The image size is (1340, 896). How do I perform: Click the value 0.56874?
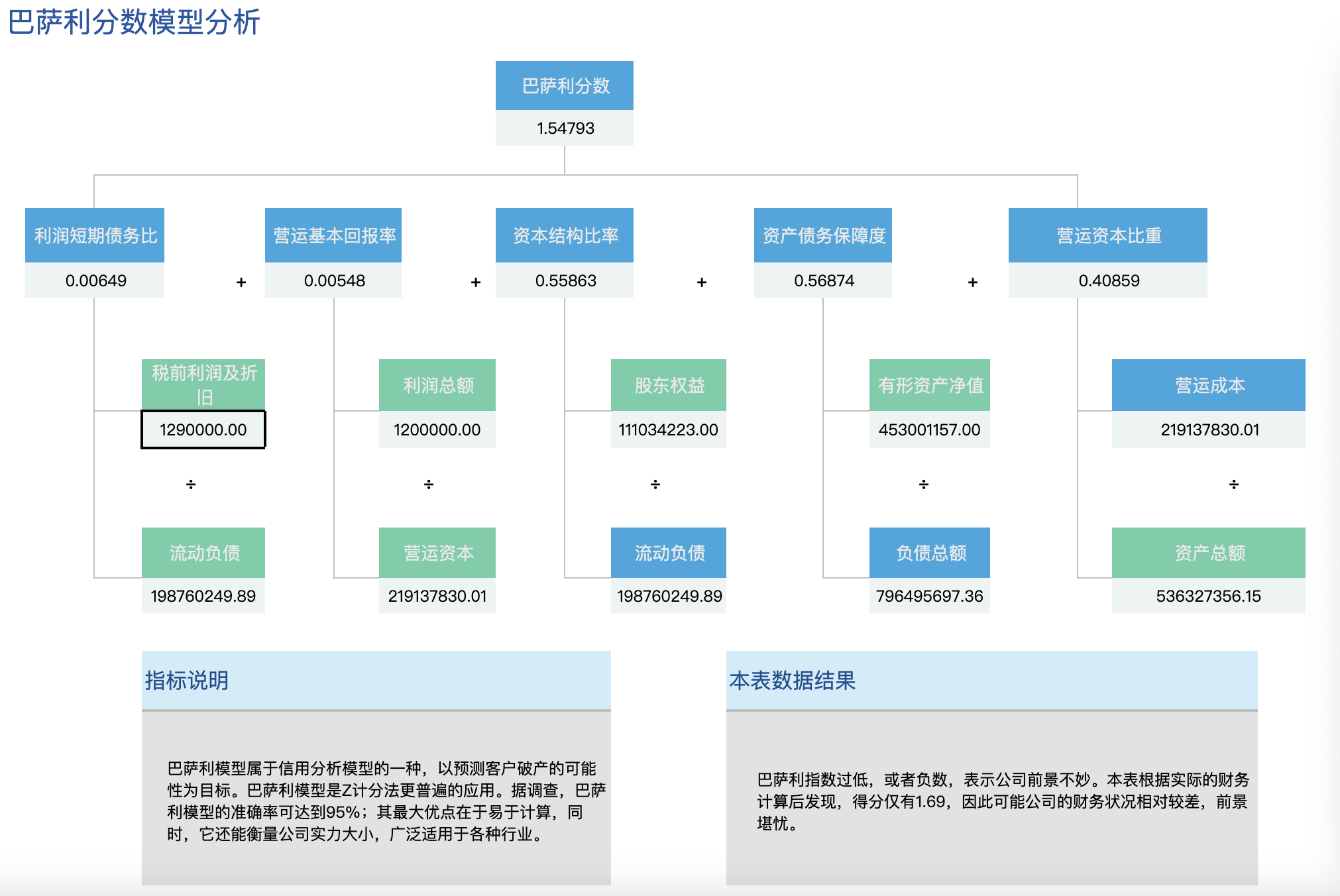point(823,280)
